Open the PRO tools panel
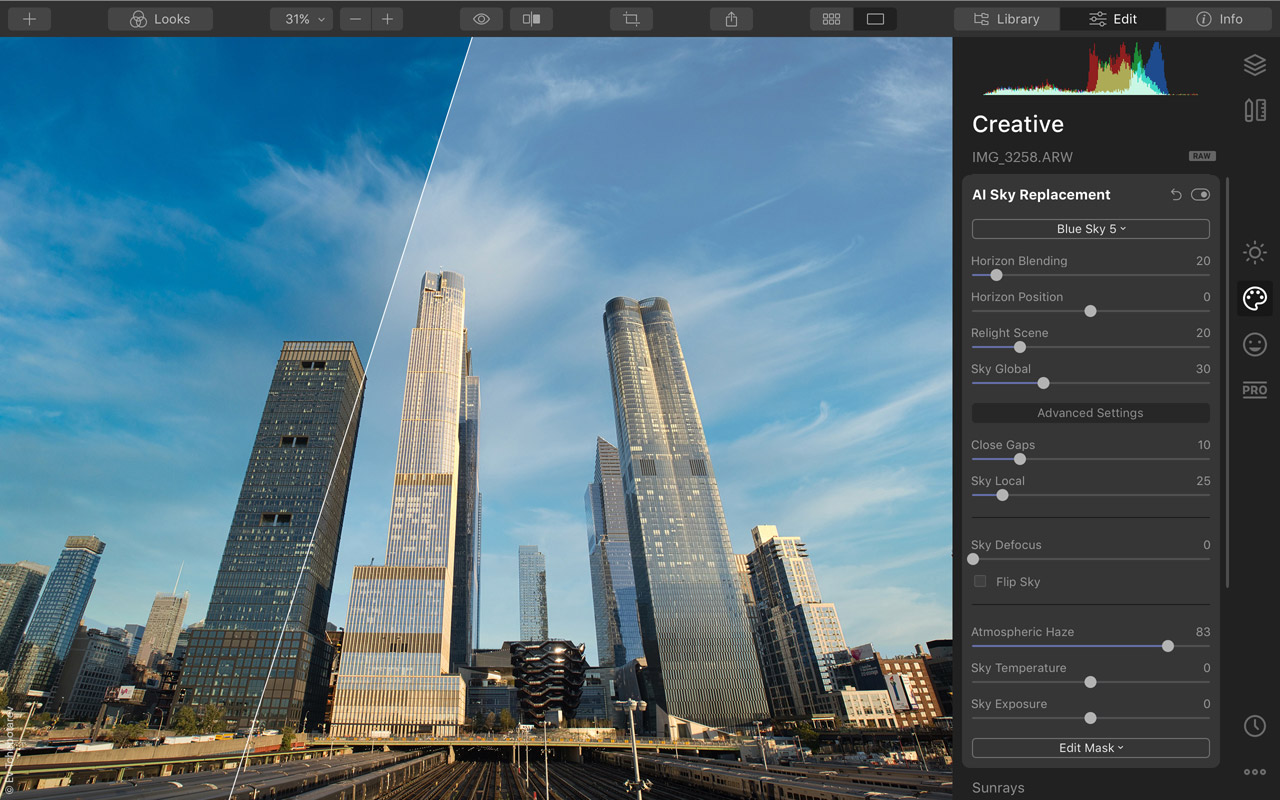Screen dimensions: 1280x800 click(x=1255, y=390)
